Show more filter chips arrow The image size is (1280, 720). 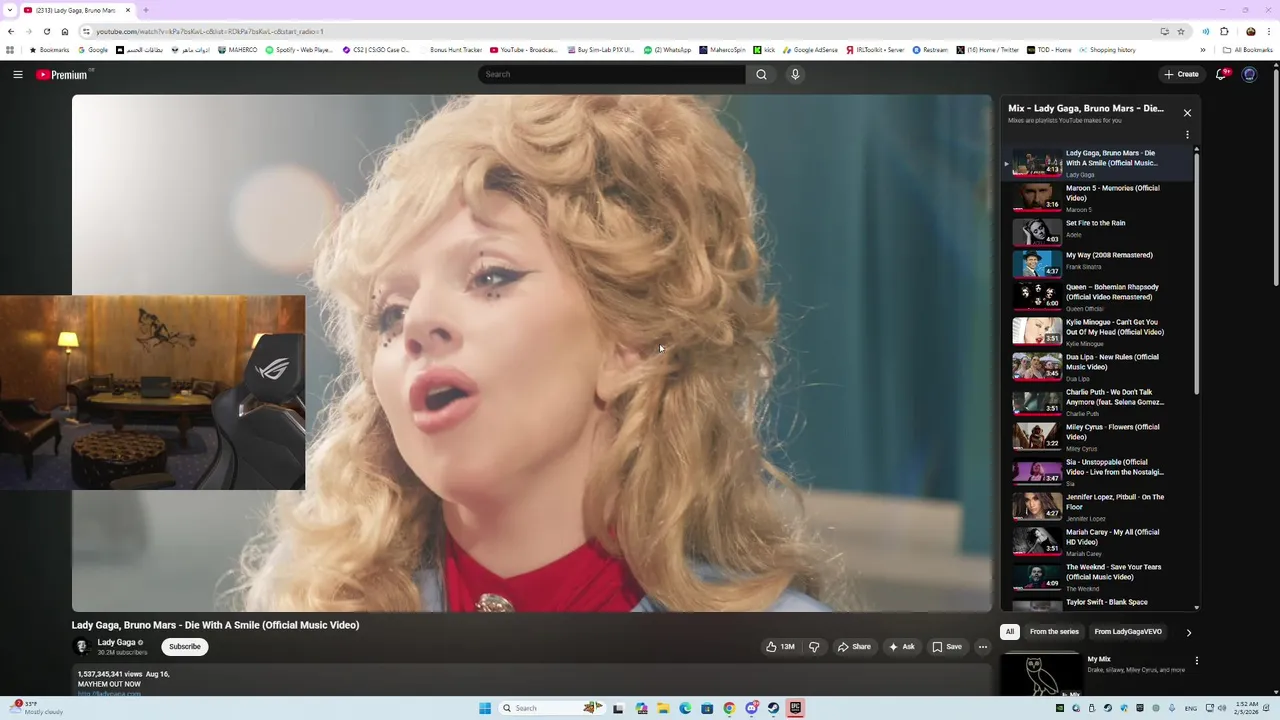click(x=1188, y=632)
